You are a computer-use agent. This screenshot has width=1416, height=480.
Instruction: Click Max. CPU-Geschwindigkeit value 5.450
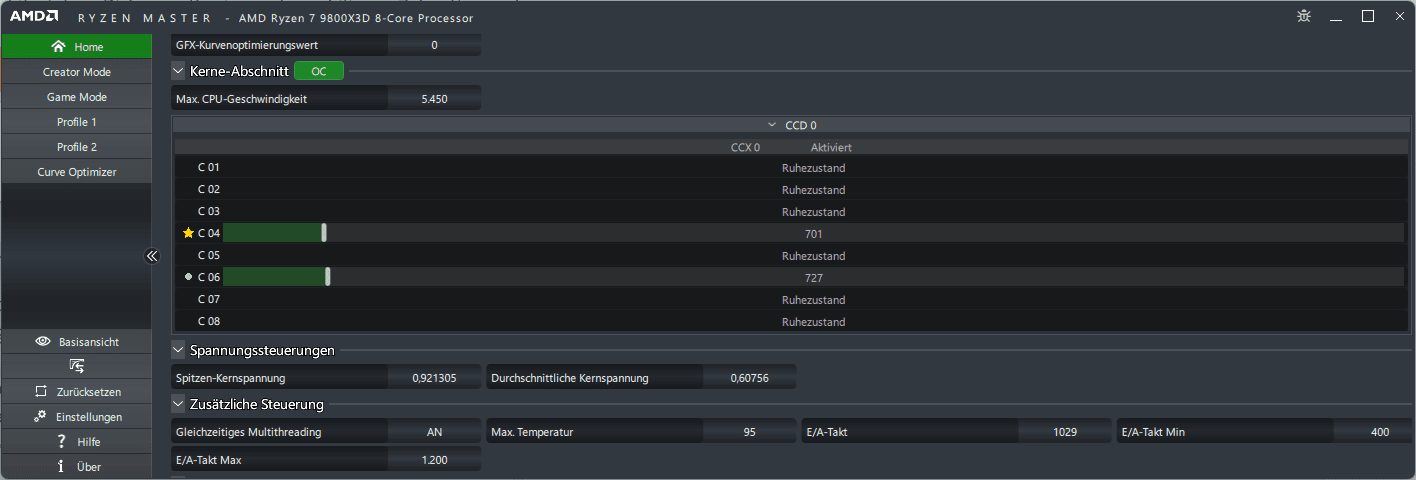tap(434, 99)
